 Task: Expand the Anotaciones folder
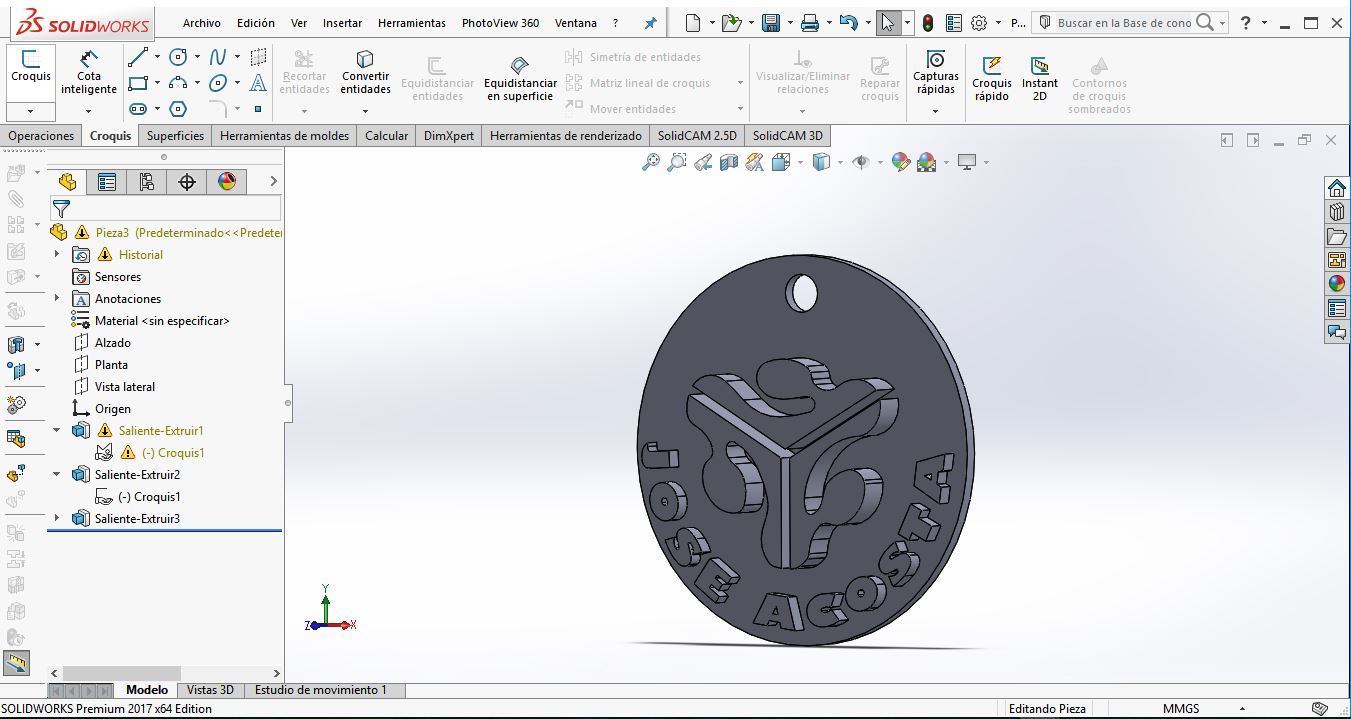(57, 298)
